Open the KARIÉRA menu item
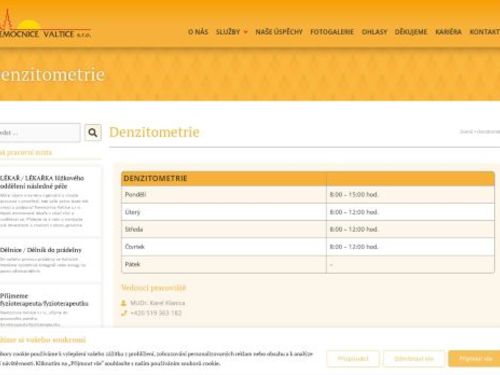 point(448,32)
